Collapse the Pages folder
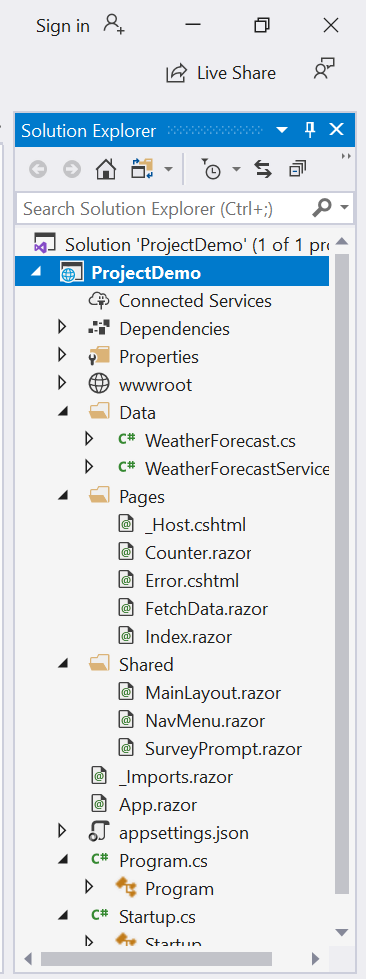Screen dimensions: 366x979 tap(63, 496)
